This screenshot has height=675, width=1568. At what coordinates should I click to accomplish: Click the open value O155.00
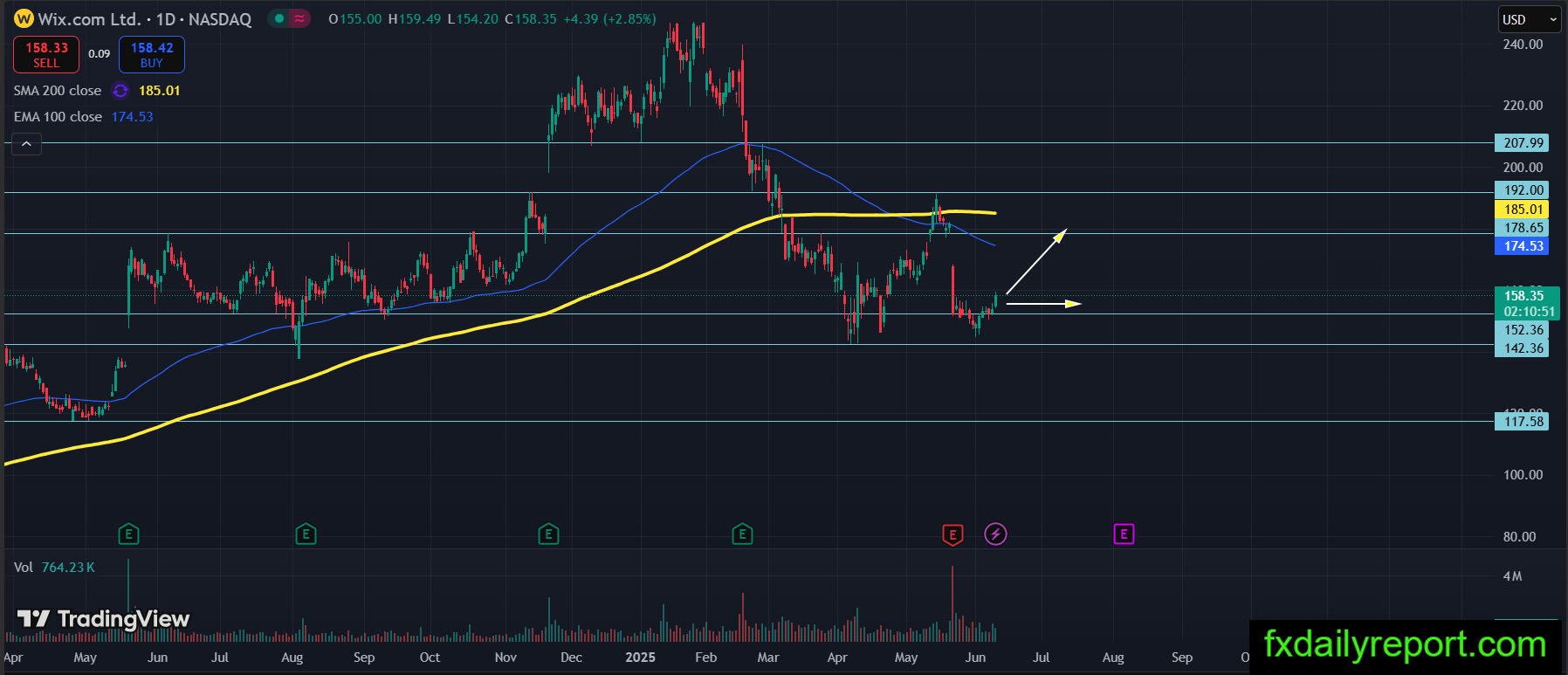355,18
